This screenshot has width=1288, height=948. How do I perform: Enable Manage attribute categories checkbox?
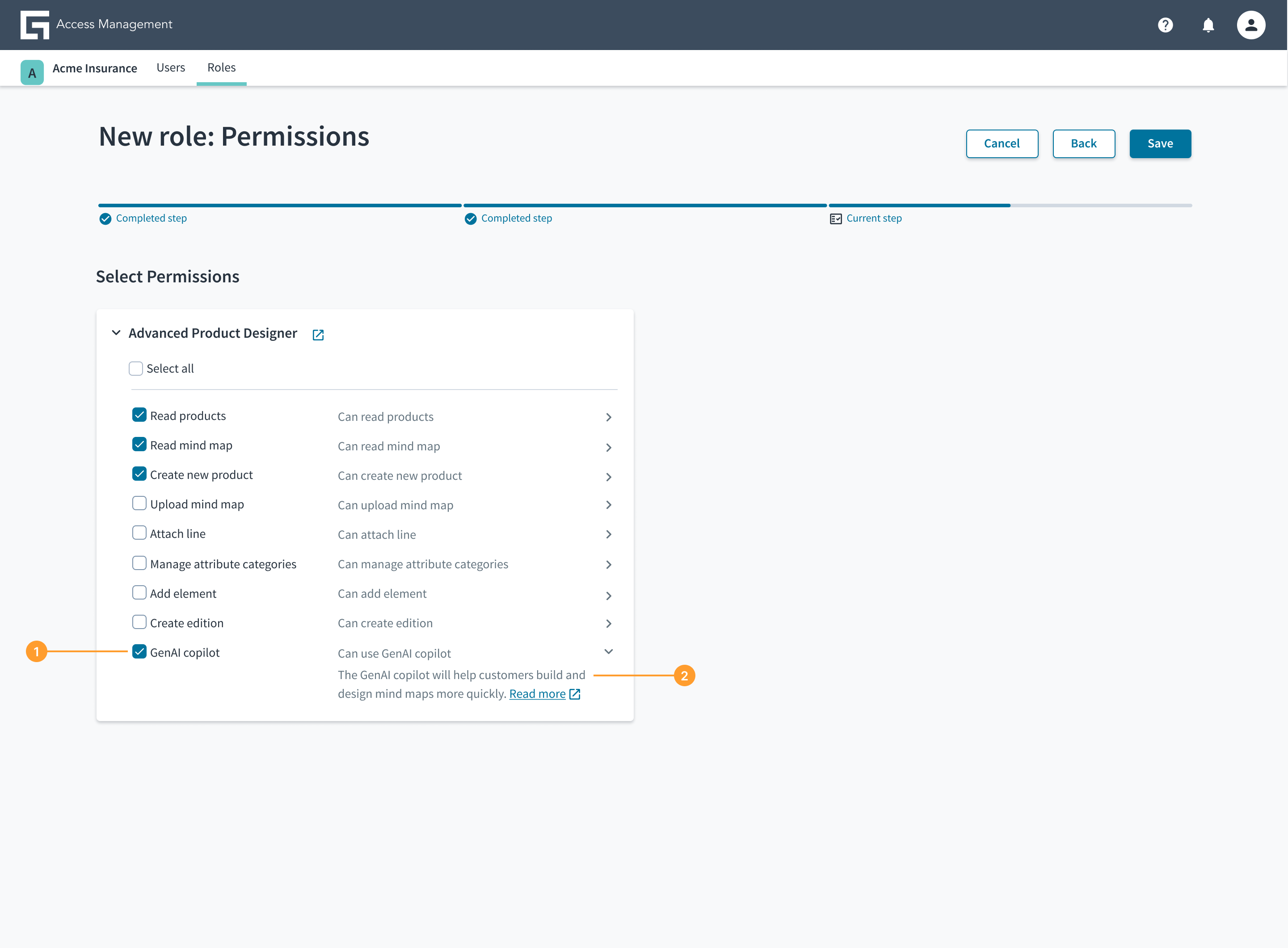click(x=139, y=563)
